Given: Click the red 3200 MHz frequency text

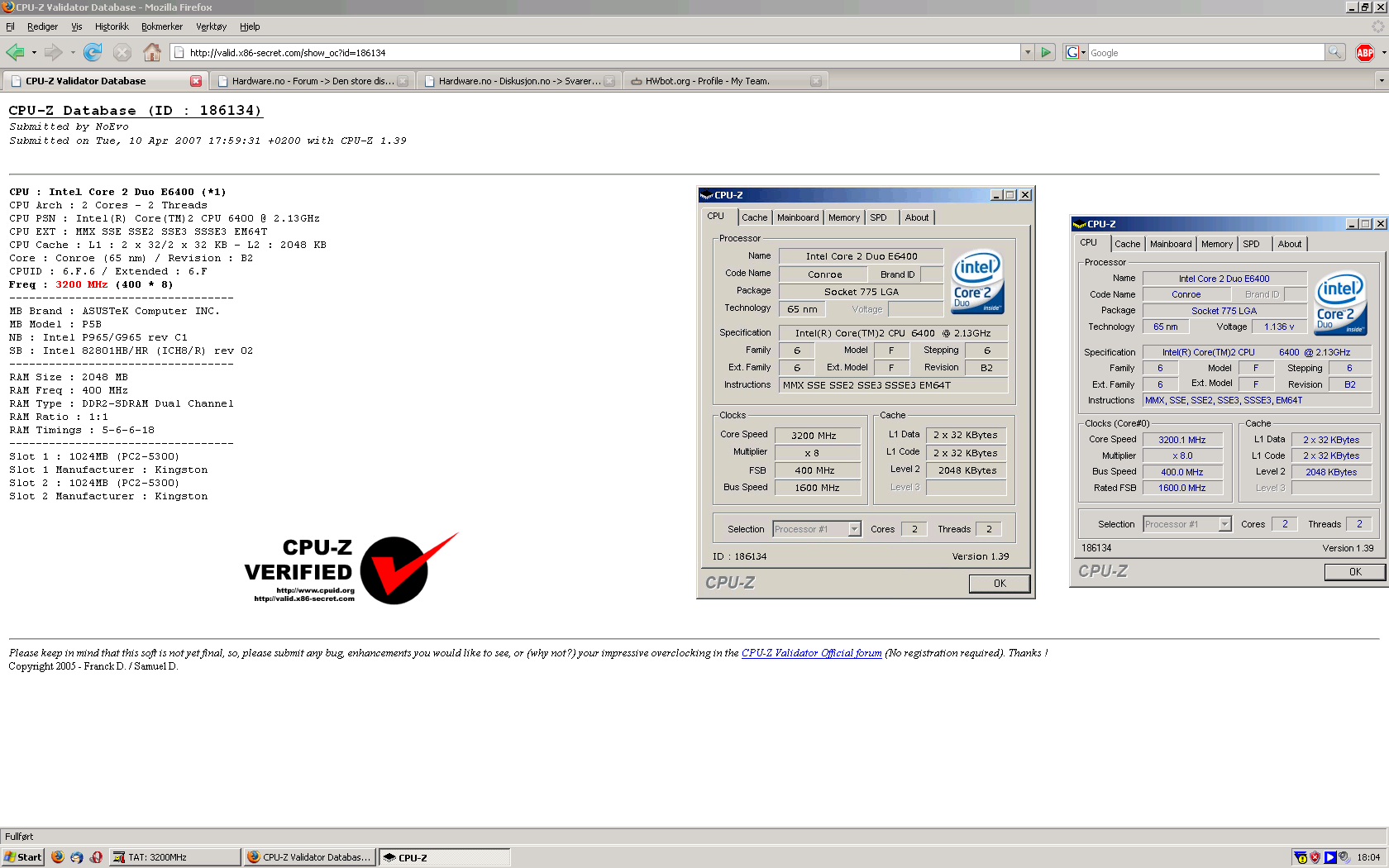Looking at the screenshot, I should 81,284.
